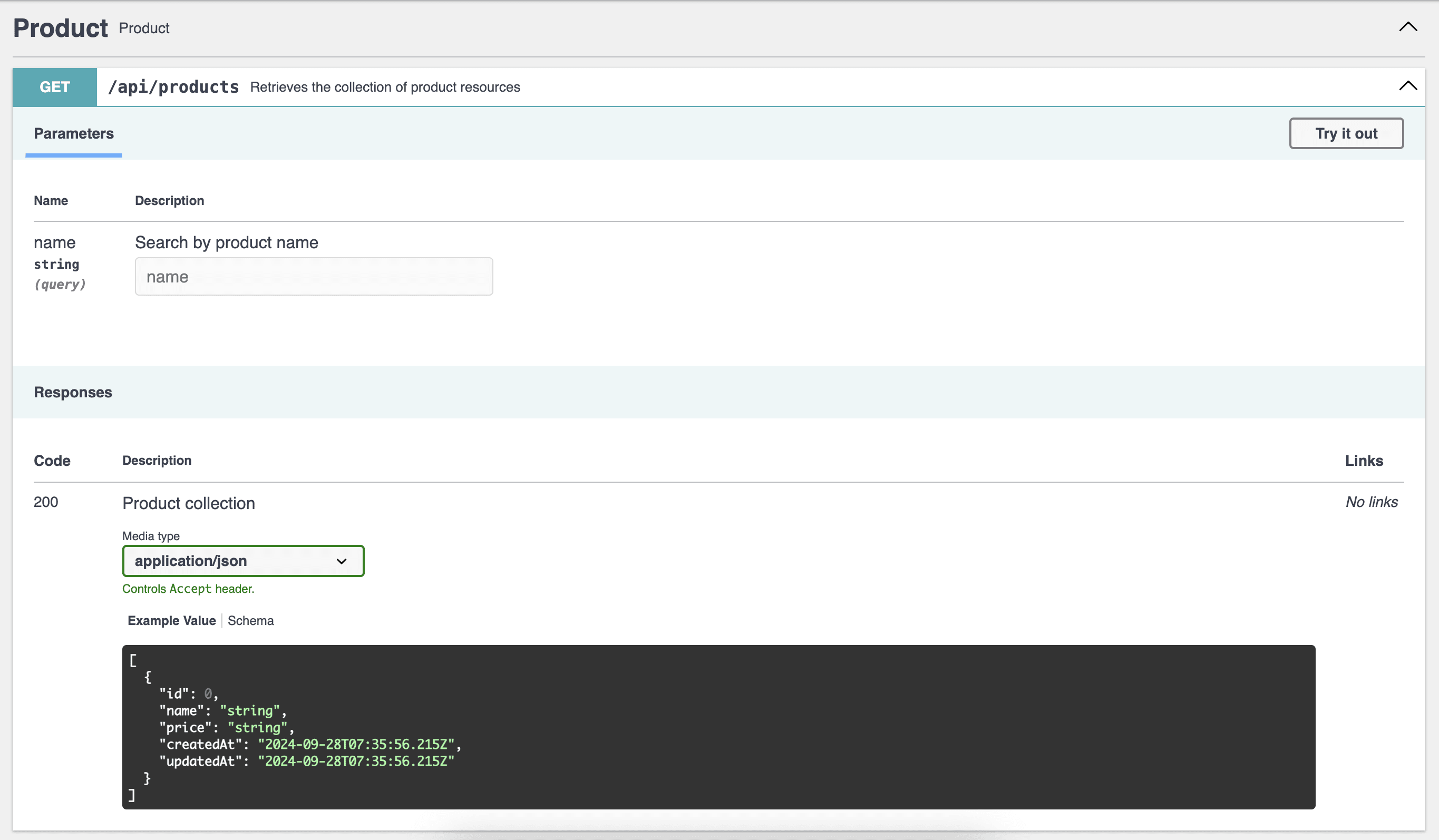Collapse the Product section using its chevron

click(1407, 26)
